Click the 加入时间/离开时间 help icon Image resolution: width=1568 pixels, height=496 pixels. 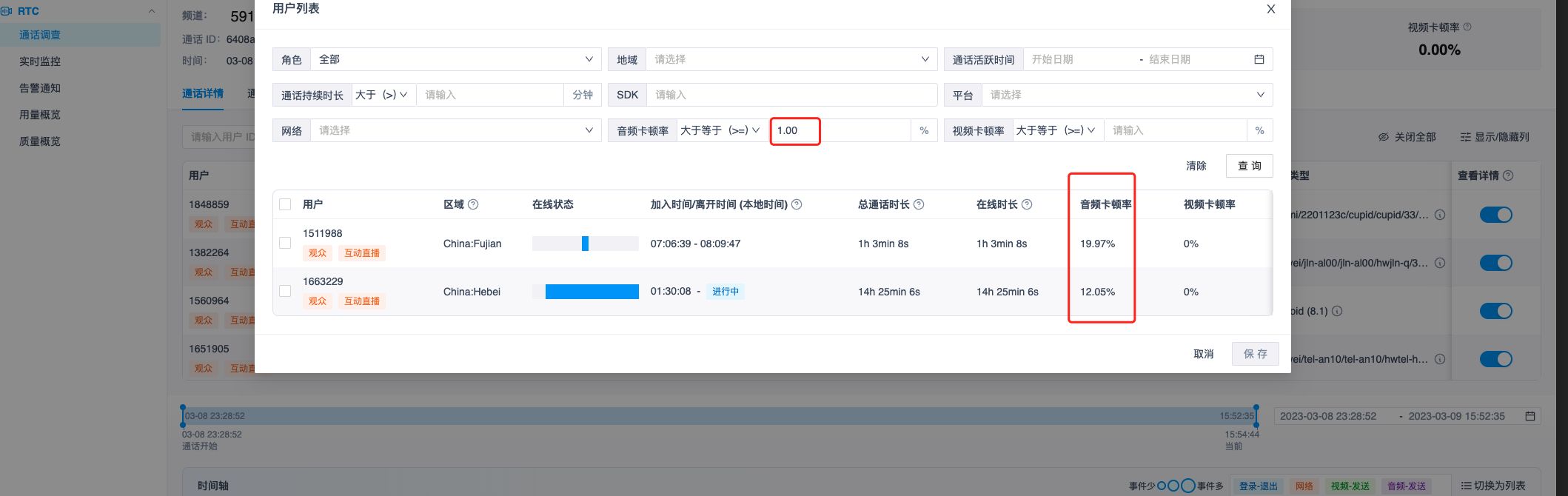[x=797, y=204]
